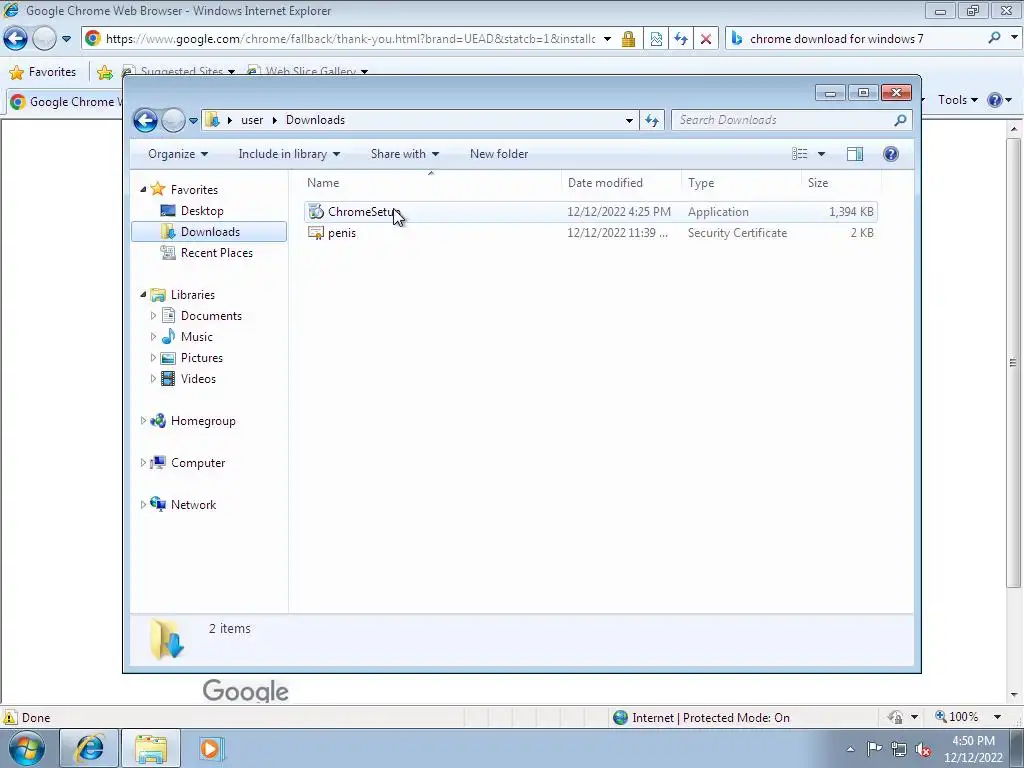Screen dimensions: 1024x768
Task: Click the Windows Explorer taskbar icon
Action: [x=151, y=748]
